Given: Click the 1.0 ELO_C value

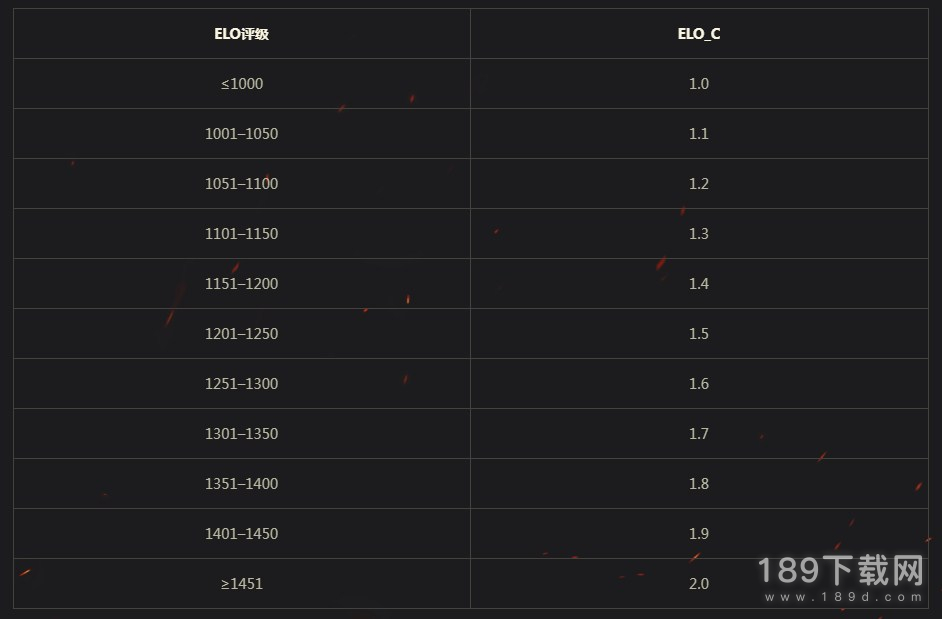Looking at the screenshot, I should 699,84.
